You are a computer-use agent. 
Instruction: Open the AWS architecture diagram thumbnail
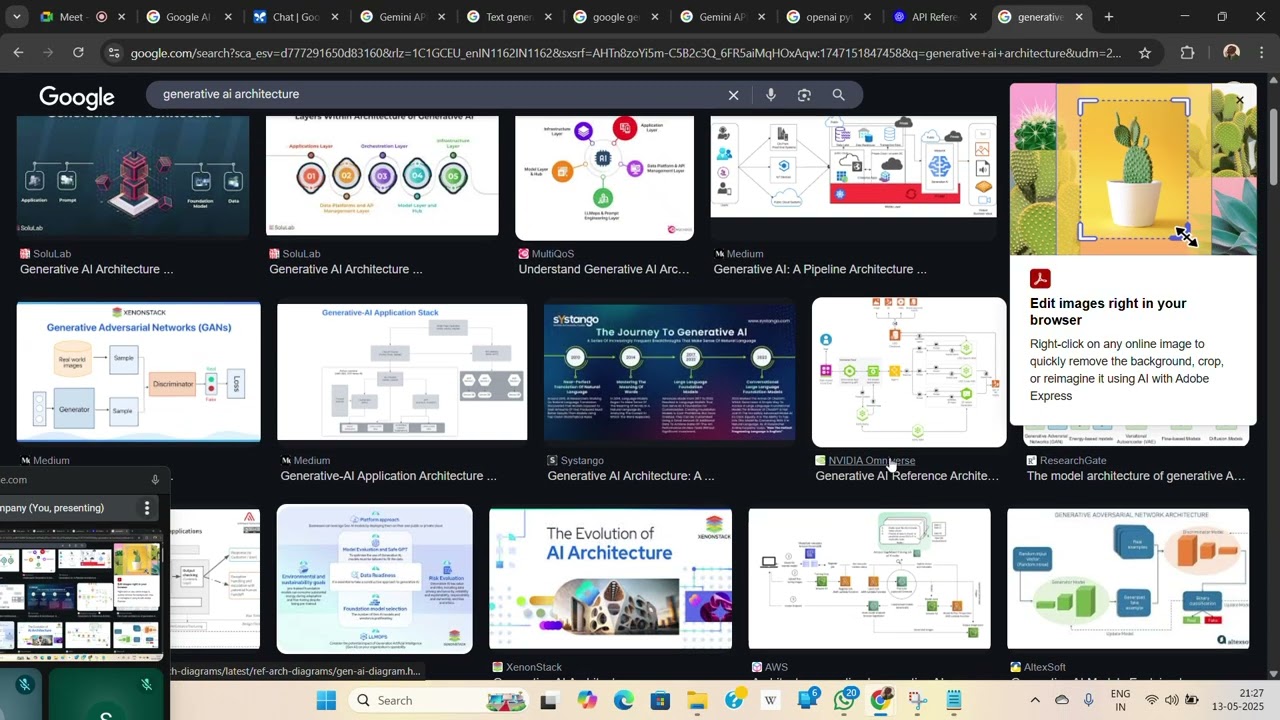coord(870,578)
